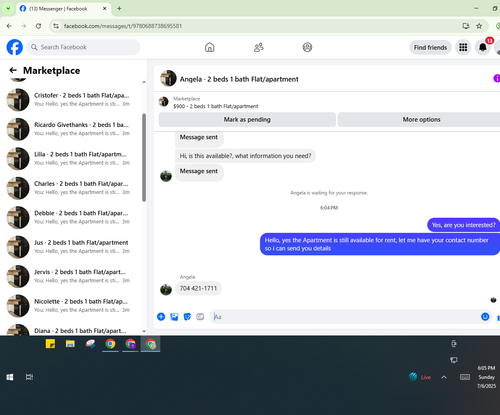Open conversation information purple icon
The image size is (500, 415).
[496, 78]
